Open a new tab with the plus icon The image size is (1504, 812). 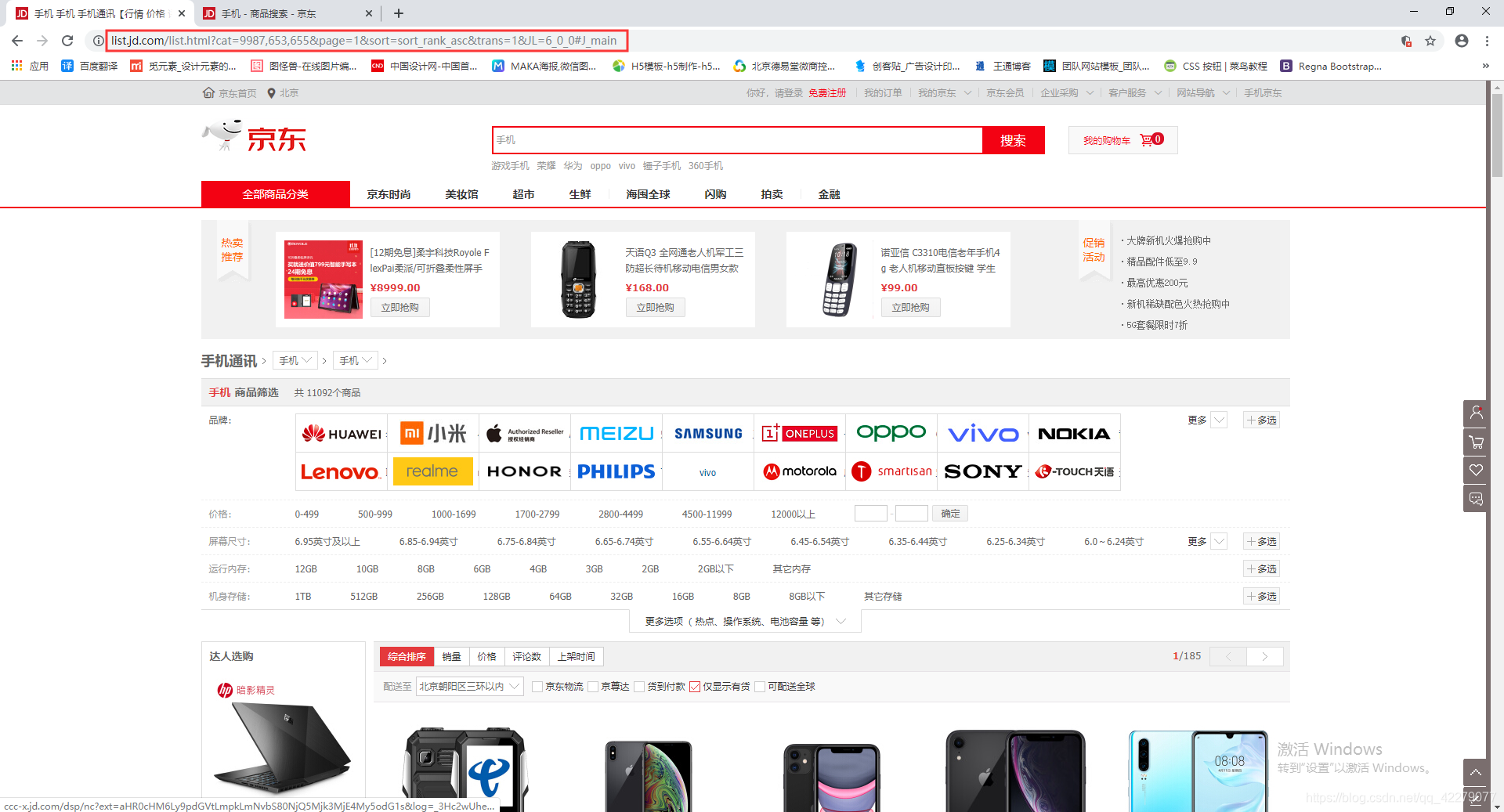click(399, 13)
